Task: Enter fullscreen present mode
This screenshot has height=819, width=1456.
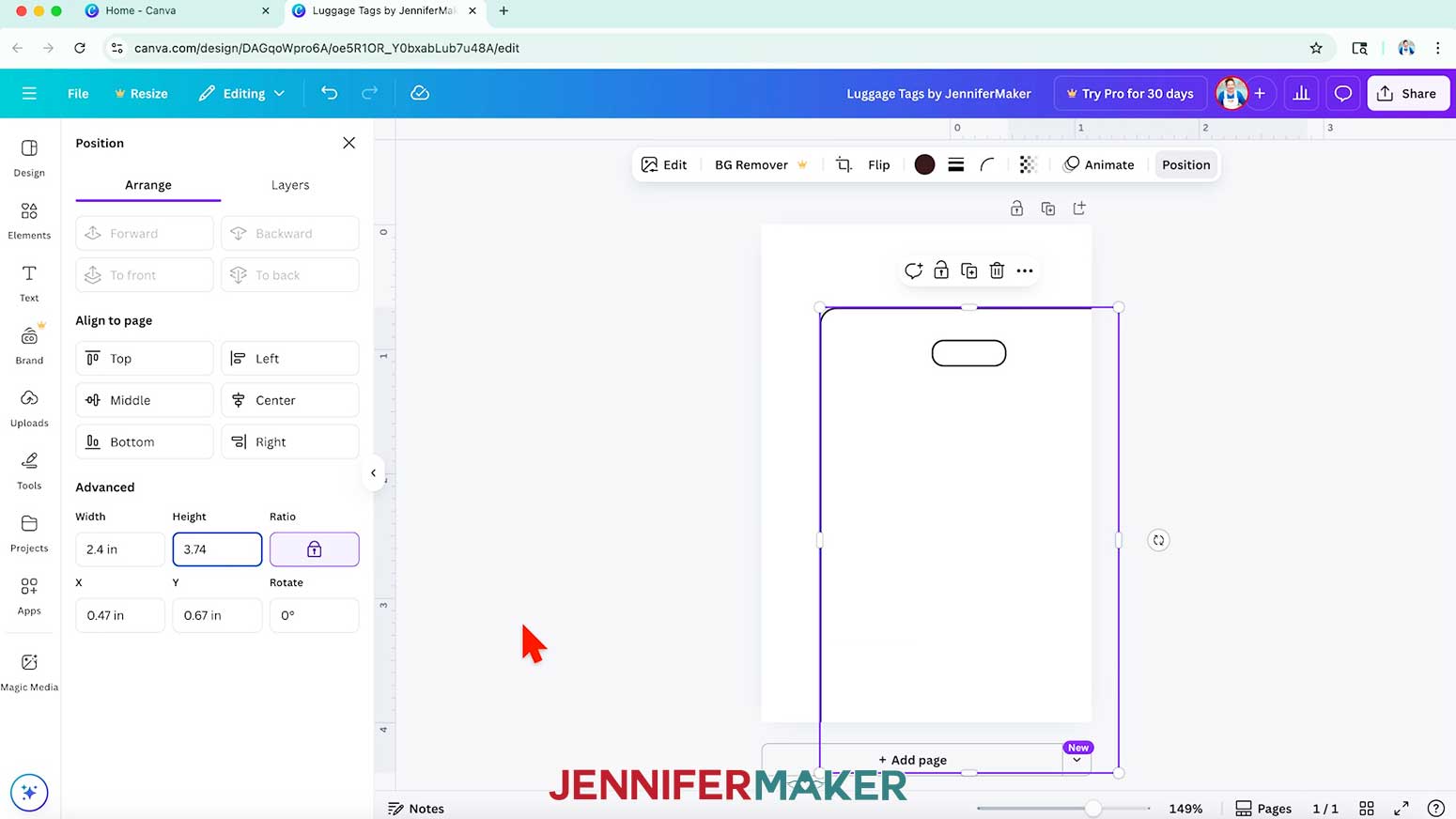Action: coord(1402,809)
